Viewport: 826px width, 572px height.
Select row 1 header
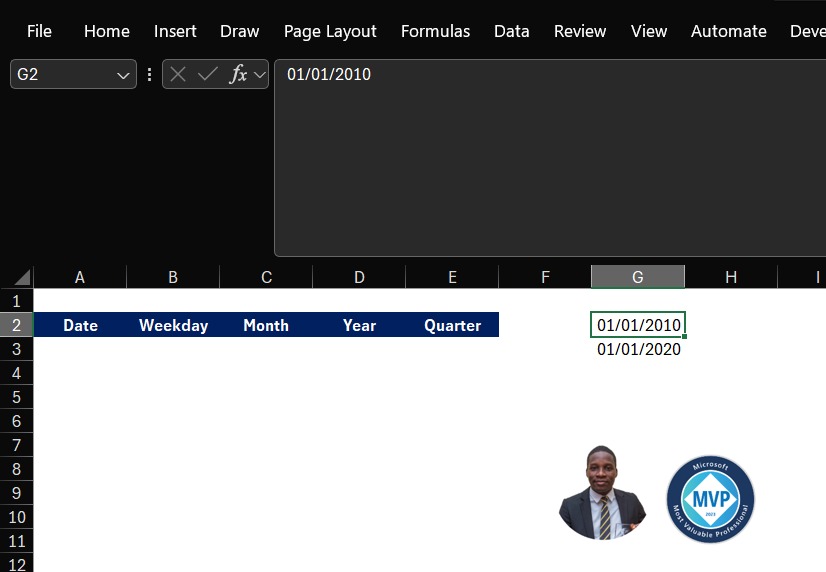16,301
